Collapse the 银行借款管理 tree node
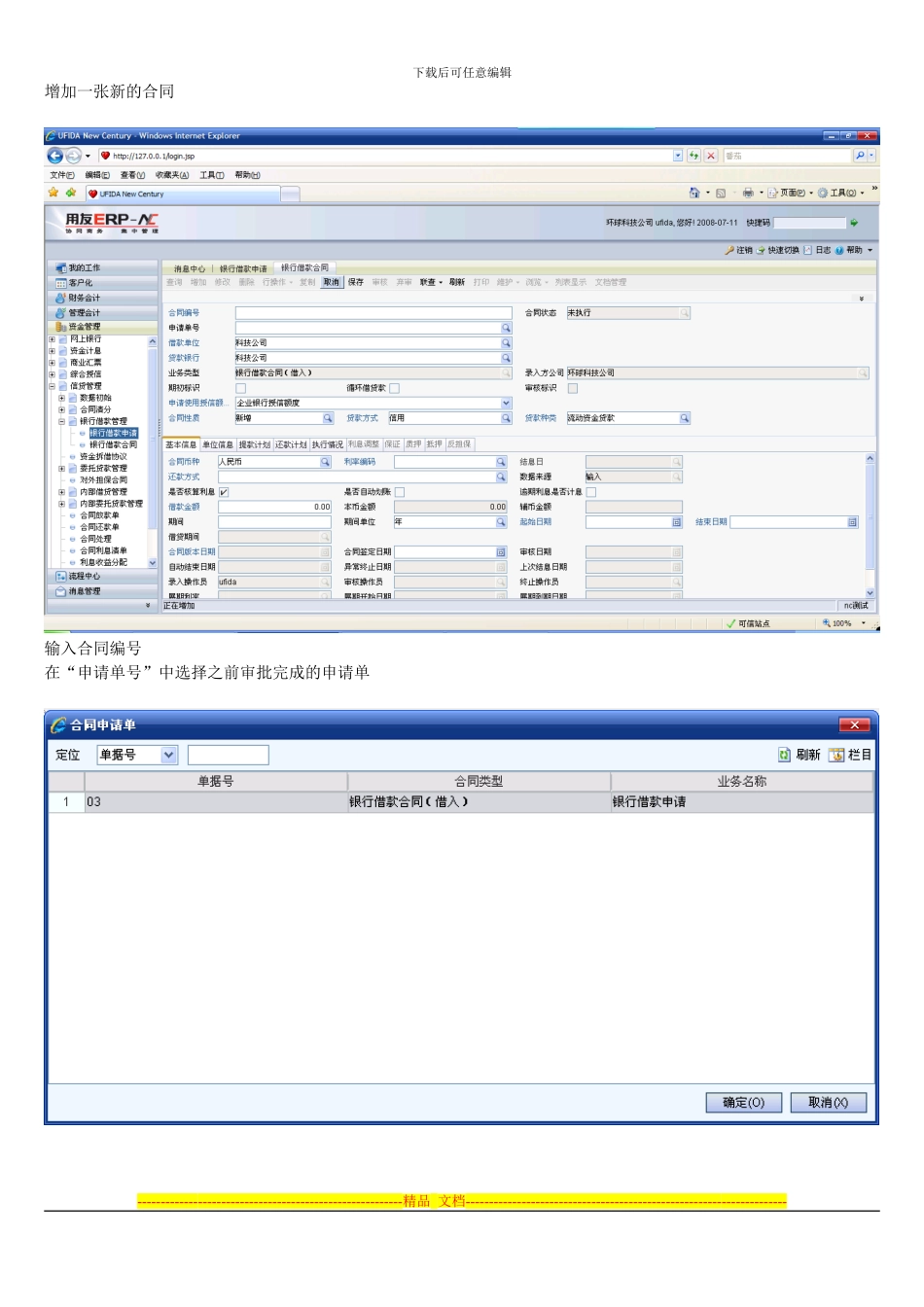Viewport: 924px width, 1307px height. (61, 421)
